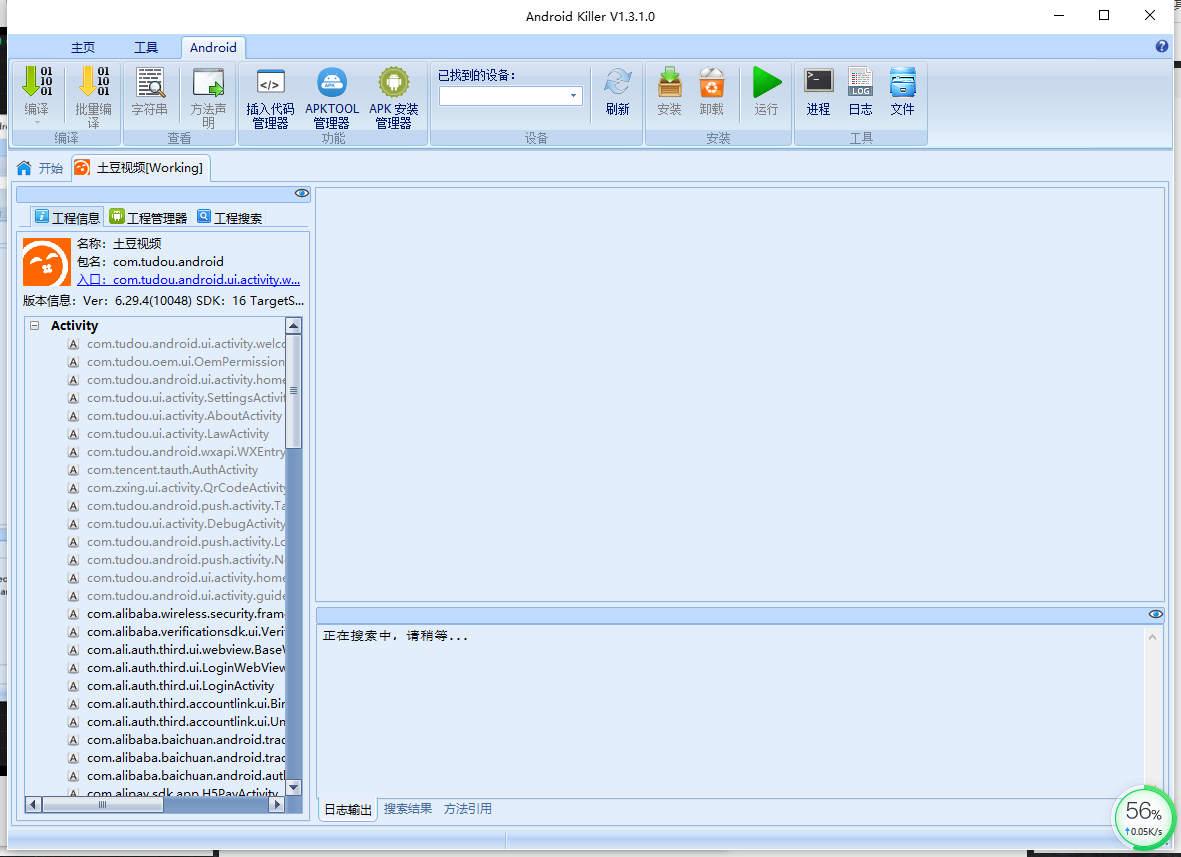Click the activity list scroll down arrow
Image resolution: width=1181 pixels, height=857 pixels.
tap(294, 787)
